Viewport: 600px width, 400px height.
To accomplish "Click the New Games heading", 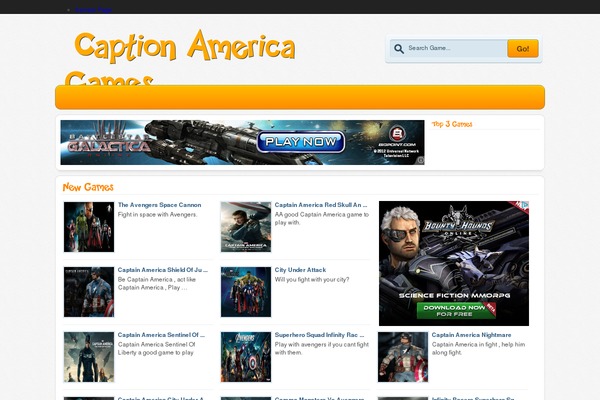I will (88, 187).
